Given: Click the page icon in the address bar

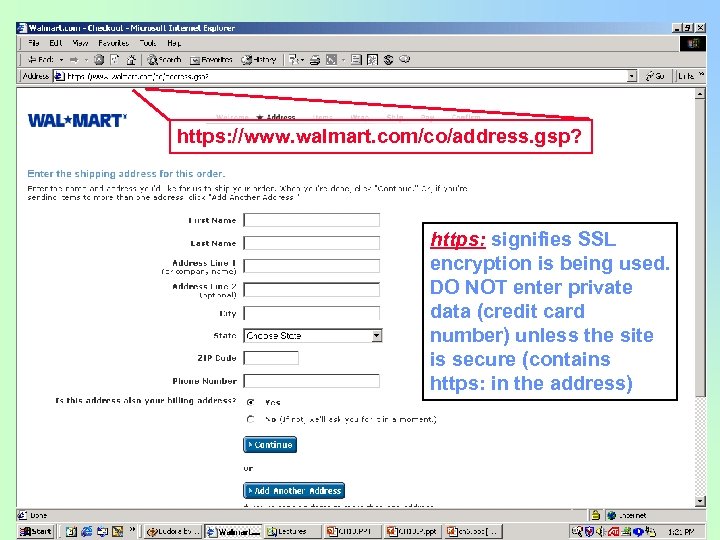Looking at the screenshot, I should (x=59, y=76).
